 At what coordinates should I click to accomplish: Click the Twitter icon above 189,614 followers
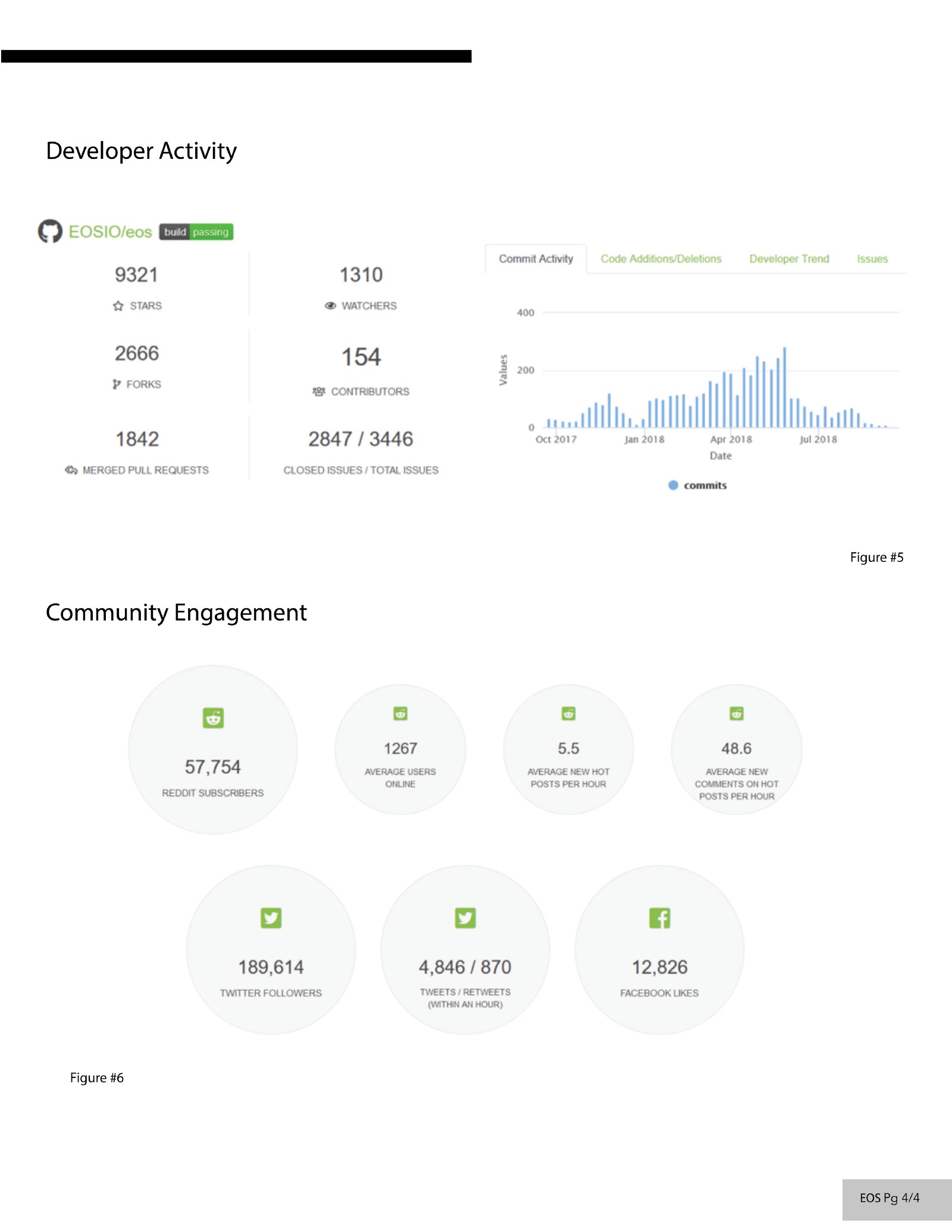click(271, 918)
